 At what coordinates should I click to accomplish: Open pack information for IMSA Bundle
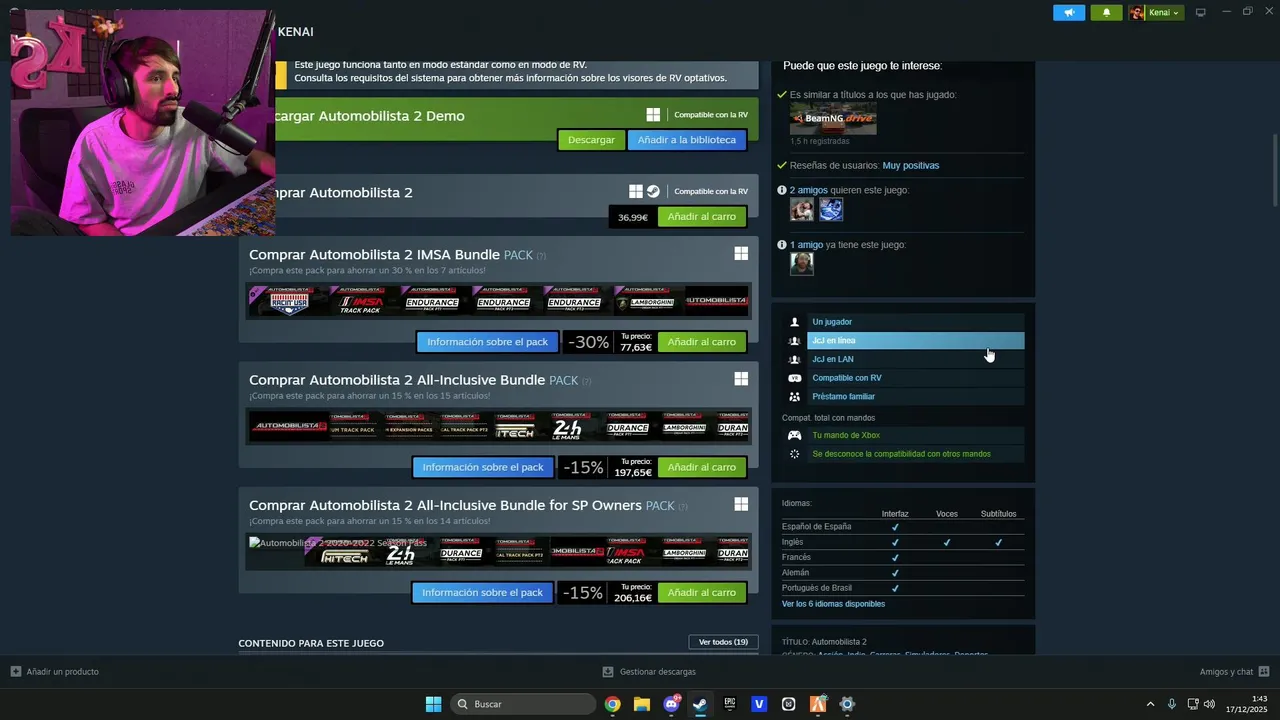(x=487, y=342)
